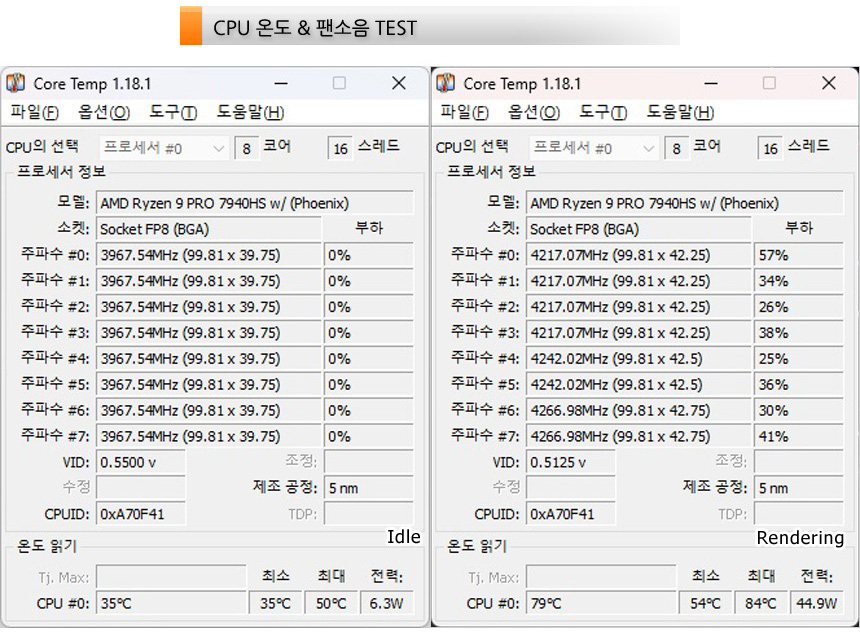Open the 도구(T) menu in the Idle window
Screen dimensions: 860x633
click(173, 112)
